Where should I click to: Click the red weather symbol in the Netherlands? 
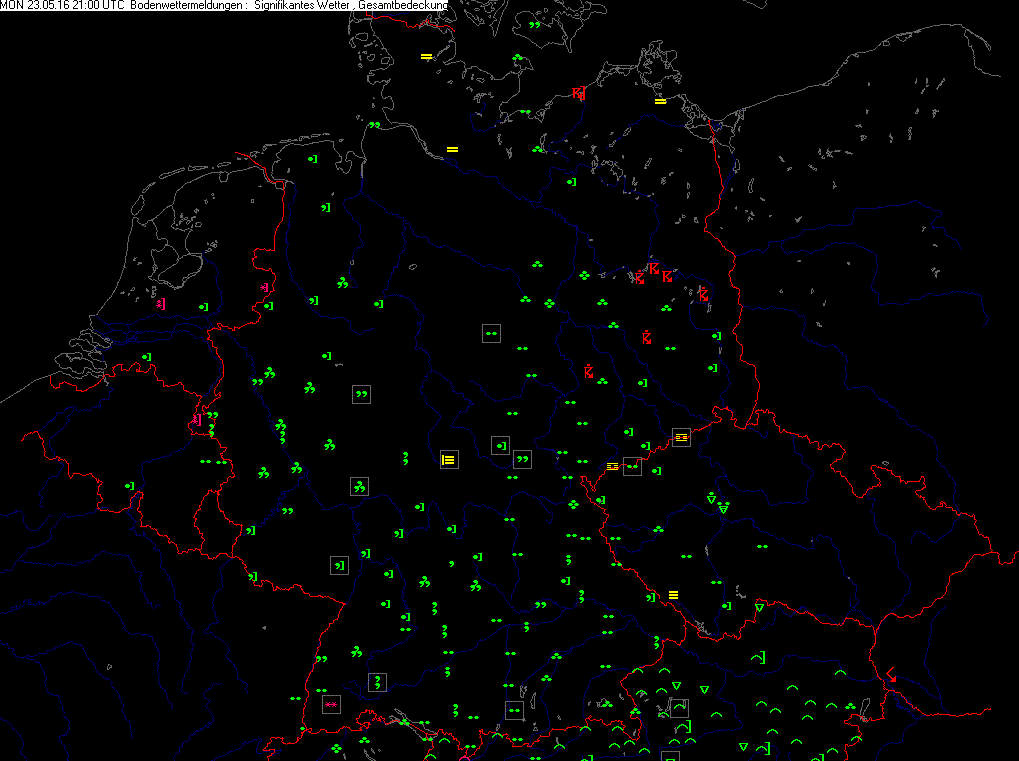(161, 303)
